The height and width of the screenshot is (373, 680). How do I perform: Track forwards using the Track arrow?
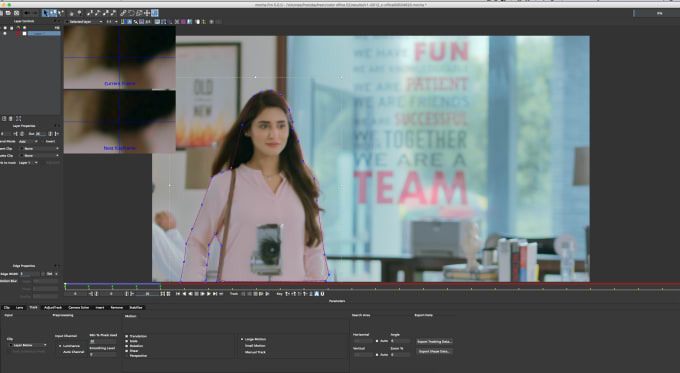(267, 294)
